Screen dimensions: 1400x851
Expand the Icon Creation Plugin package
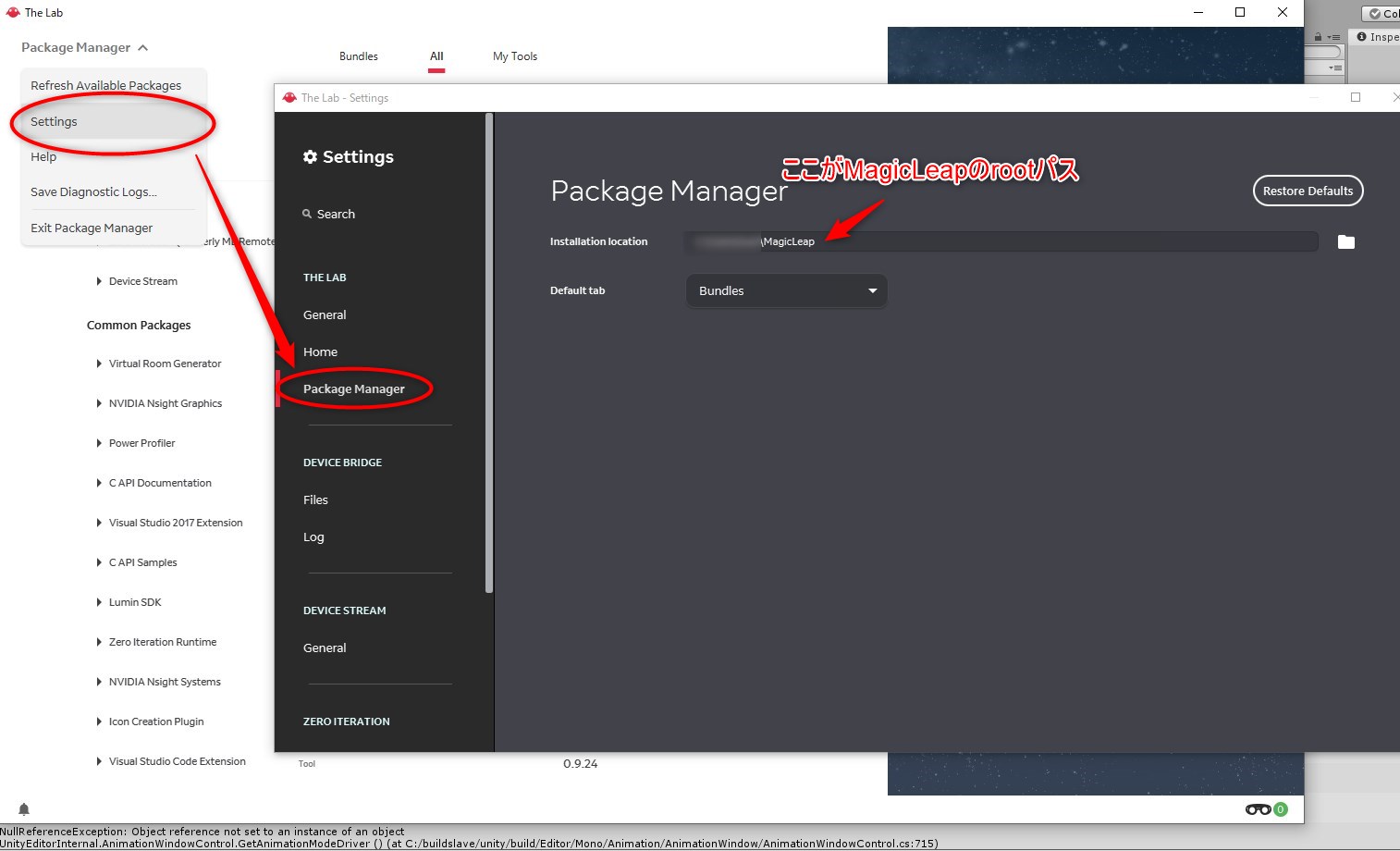[x=99, y=721]
